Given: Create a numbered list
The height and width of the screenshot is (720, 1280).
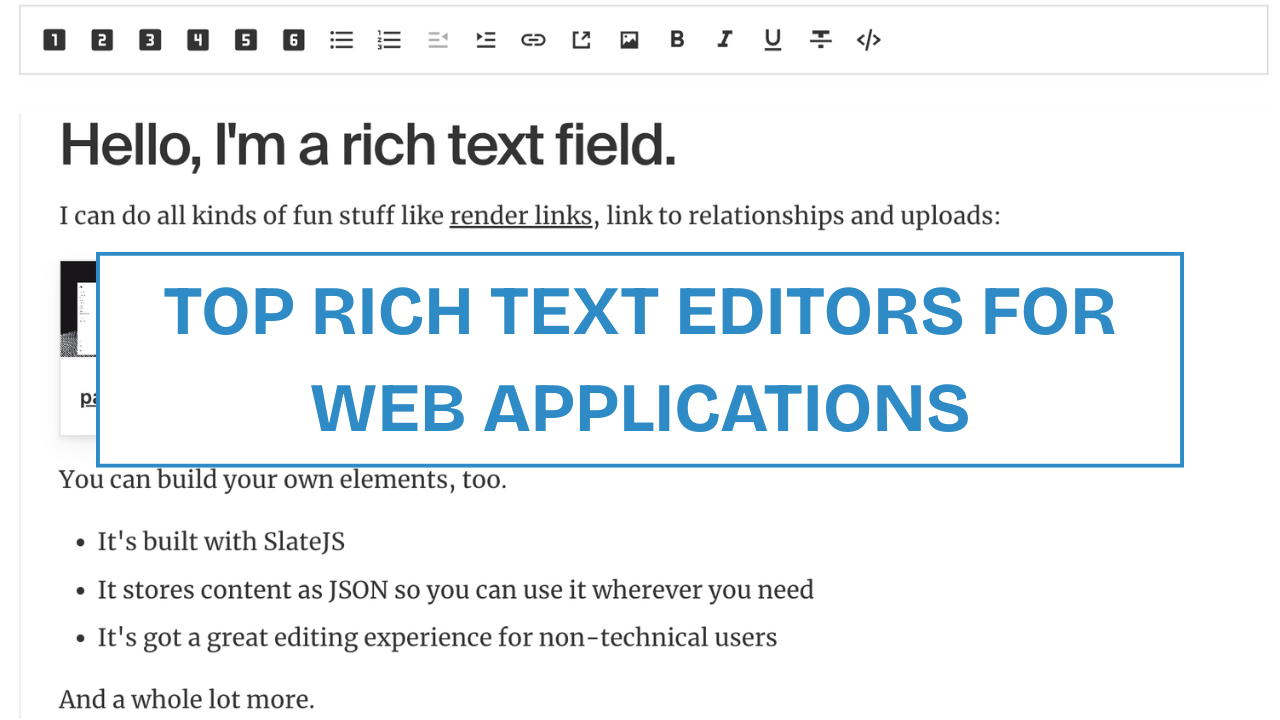Looking at the screenshot, I should [x=389, y=40].
